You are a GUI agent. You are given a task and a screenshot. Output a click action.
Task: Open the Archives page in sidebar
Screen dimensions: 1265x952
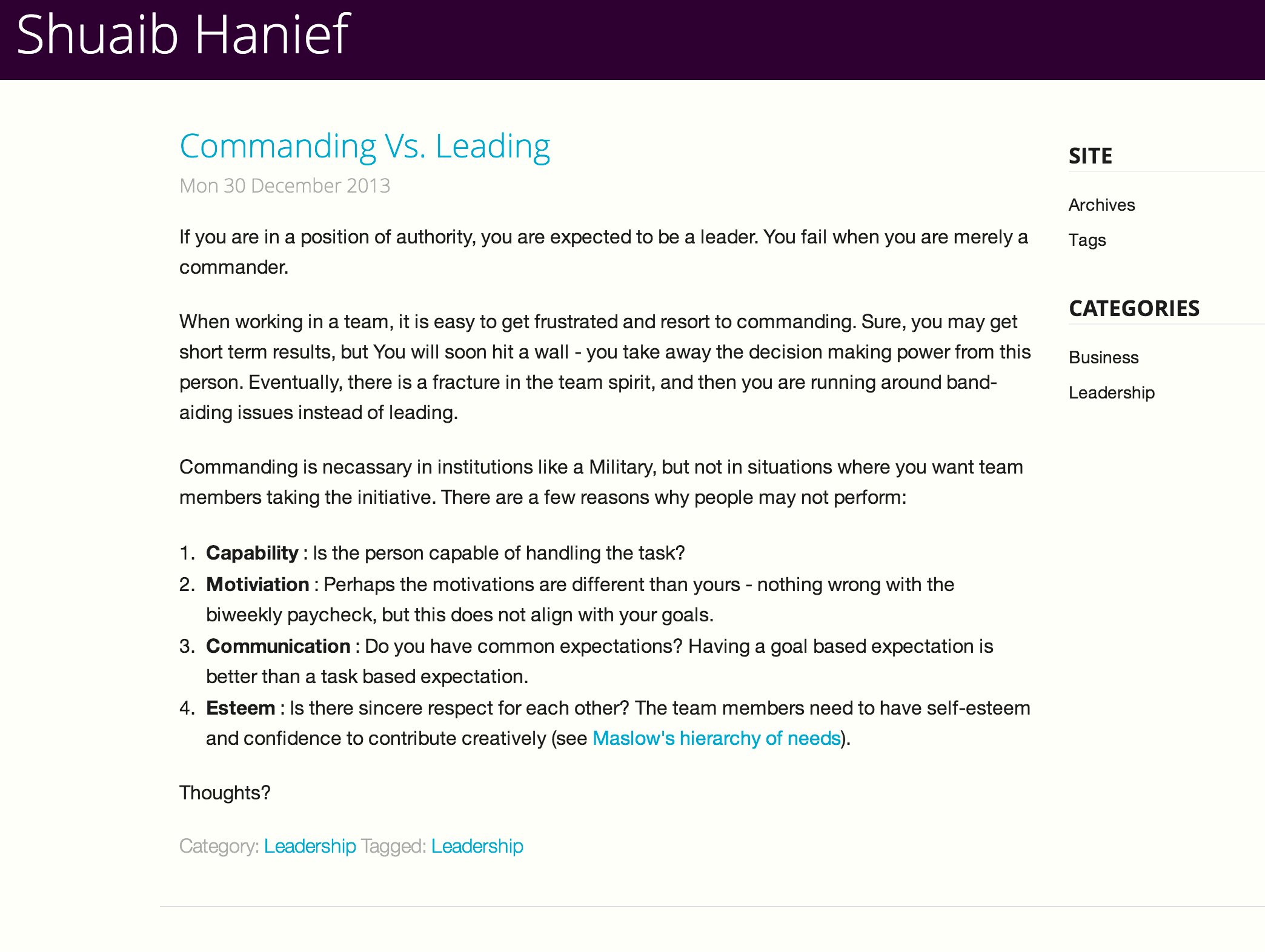click(x=1101, y=205)
